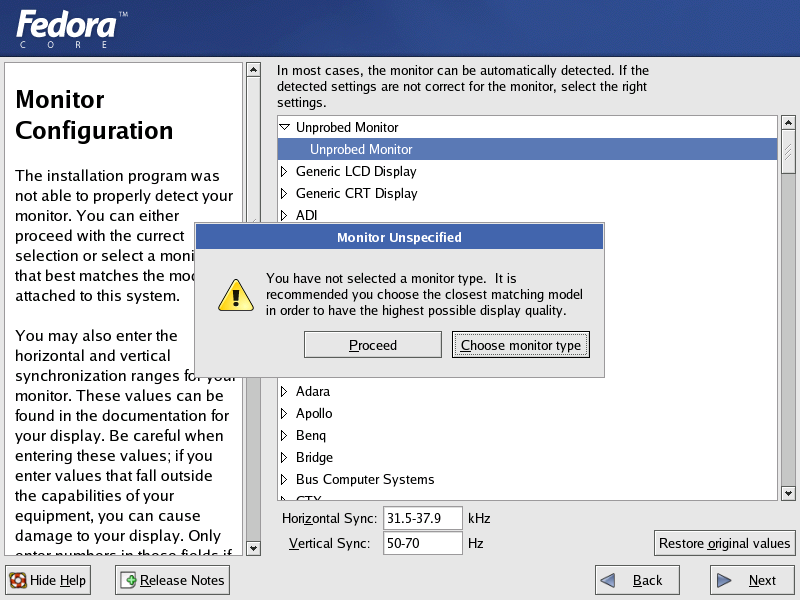Expand the ADI manufacturer entry
The width and height of the screenshot is (800, 600).
[x=284, y=215]
